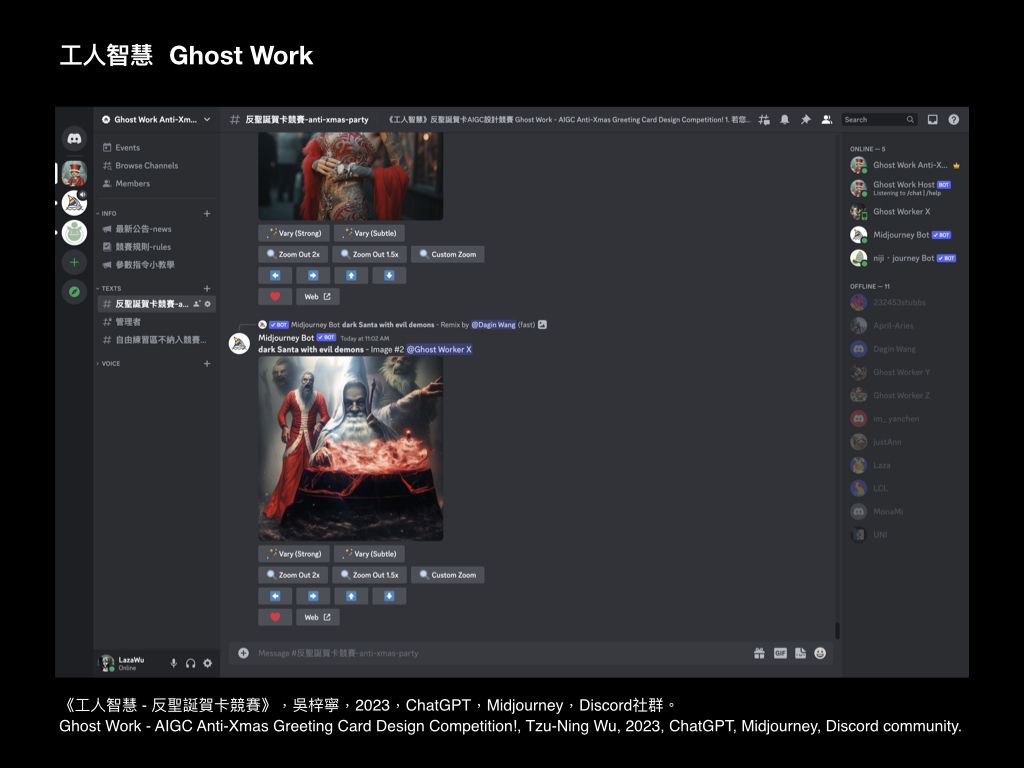Open the help question mark icon
Viewport: 1024px width, 768px height.
tap(953, 120)
